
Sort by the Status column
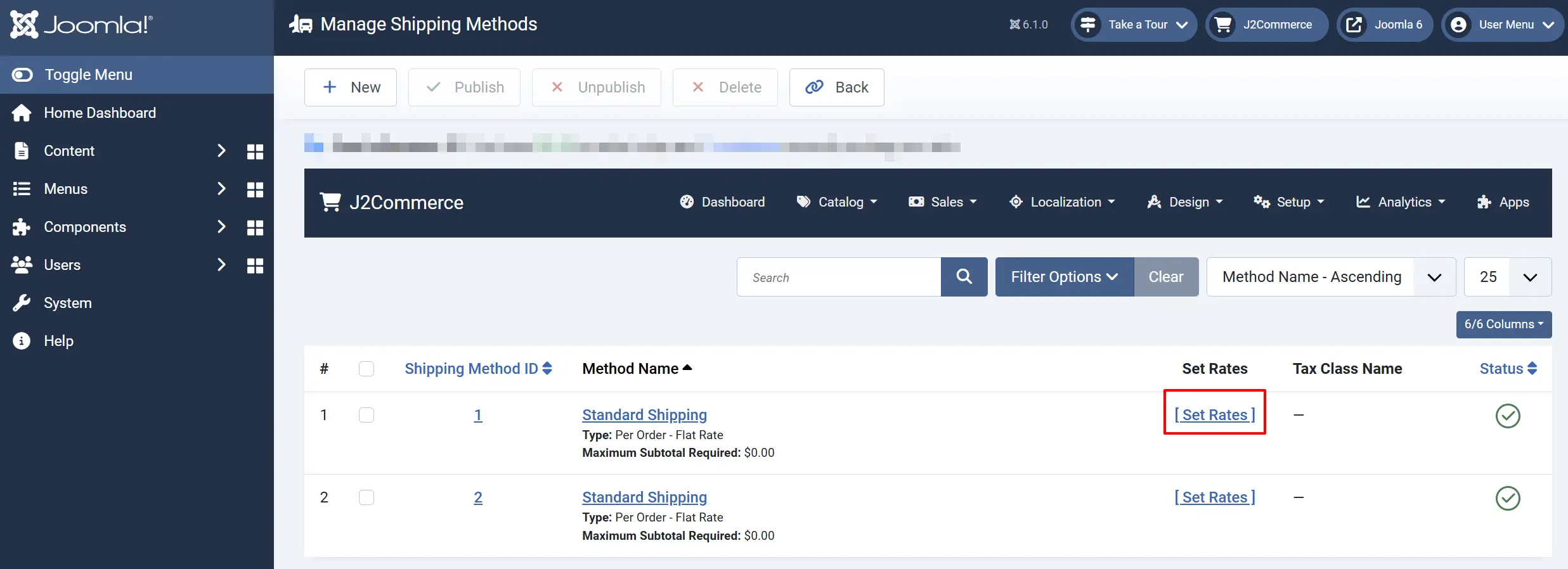click(1508, 369)
